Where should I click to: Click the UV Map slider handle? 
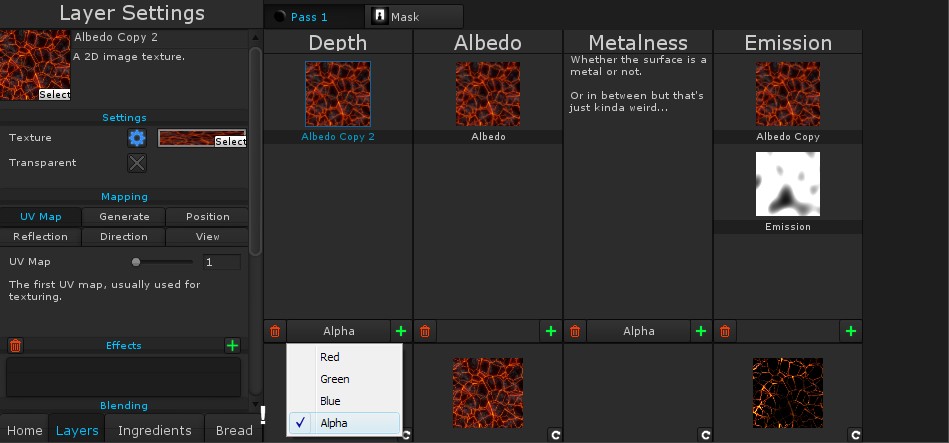pyautogui.click(x=136, y=262)
